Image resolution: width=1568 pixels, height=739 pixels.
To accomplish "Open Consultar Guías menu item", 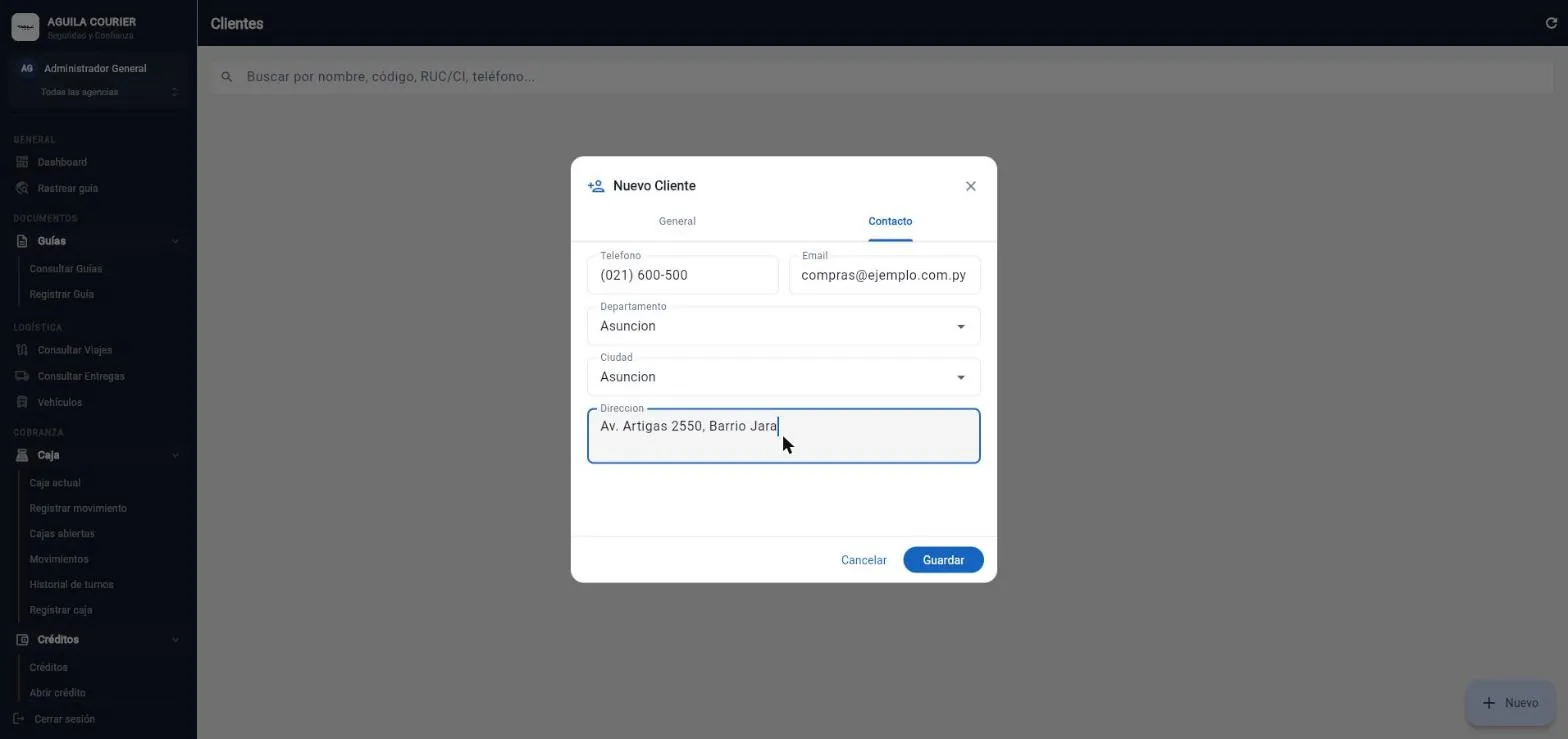I will (x=66, y=269).
